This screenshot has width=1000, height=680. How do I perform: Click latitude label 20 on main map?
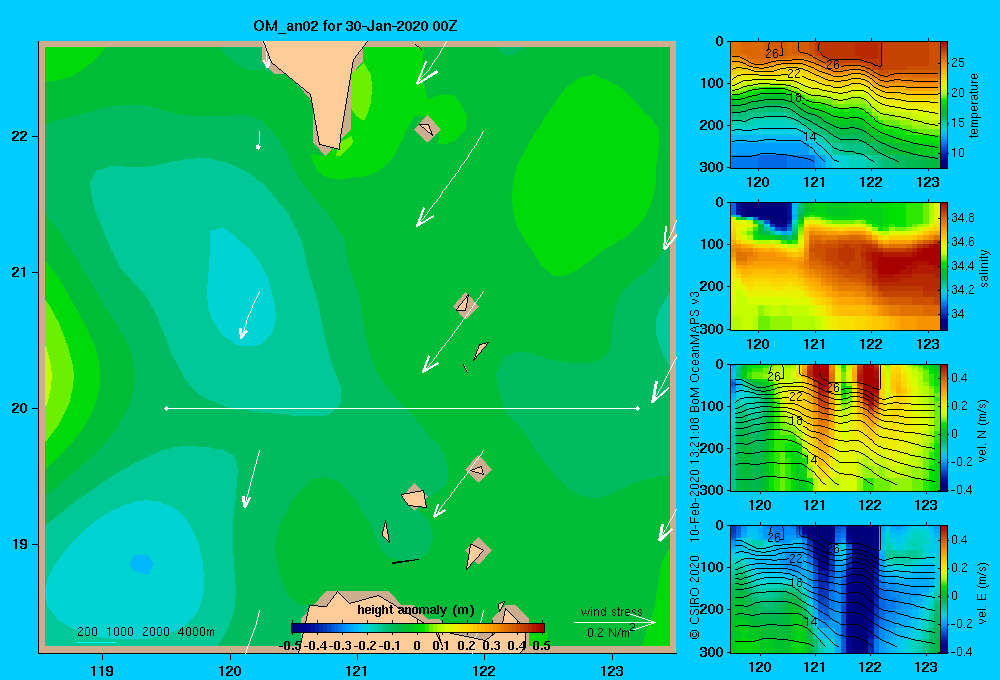tap(19, 408)
